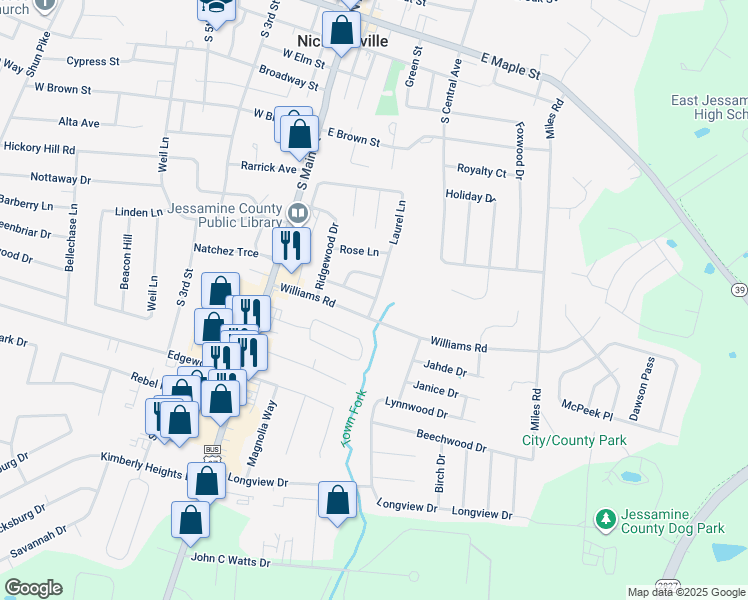
Task: Click the Rose Ln label
Action: 359,250
